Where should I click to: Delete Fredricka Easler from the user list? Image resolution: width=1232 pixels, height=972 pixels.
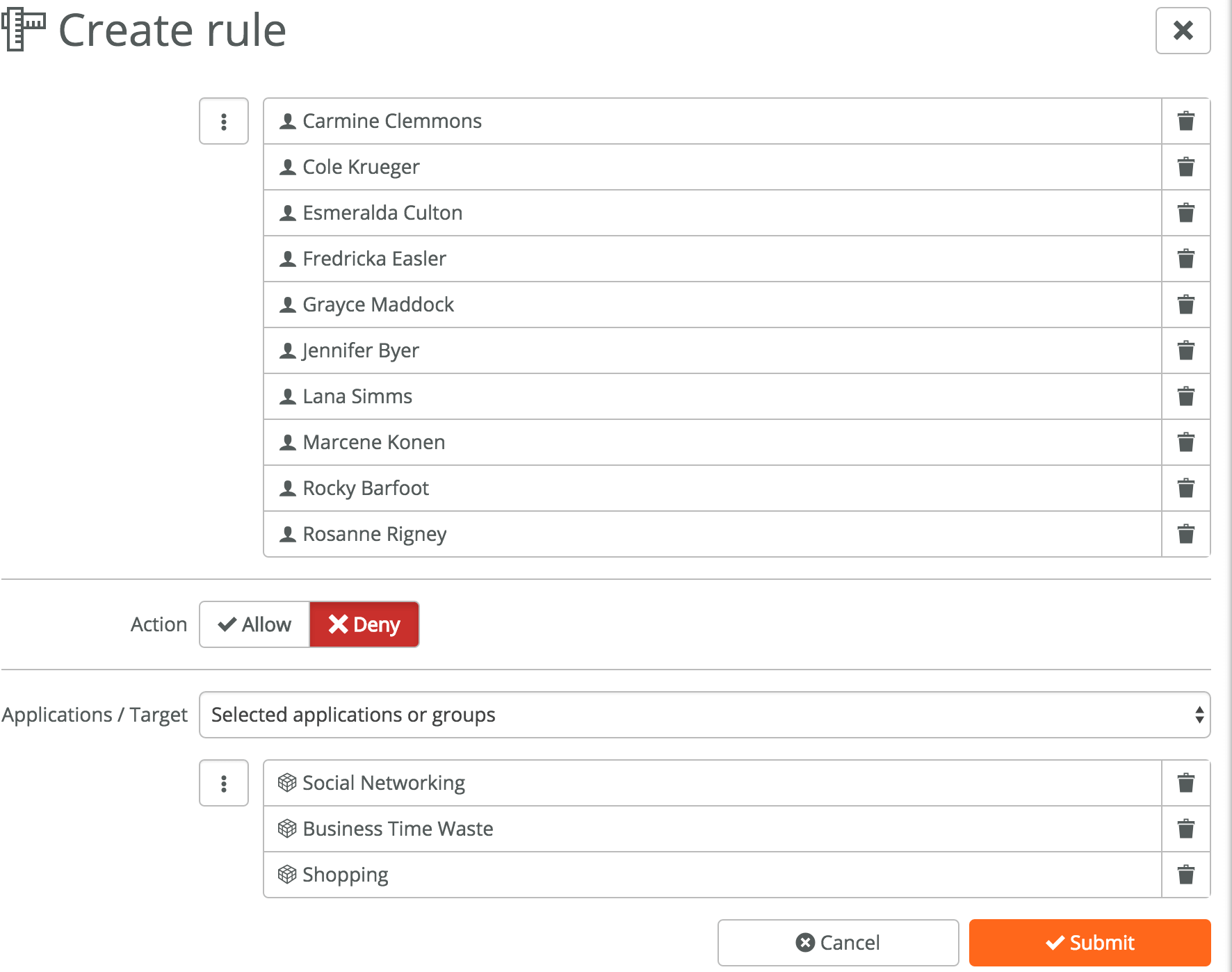1186,259
